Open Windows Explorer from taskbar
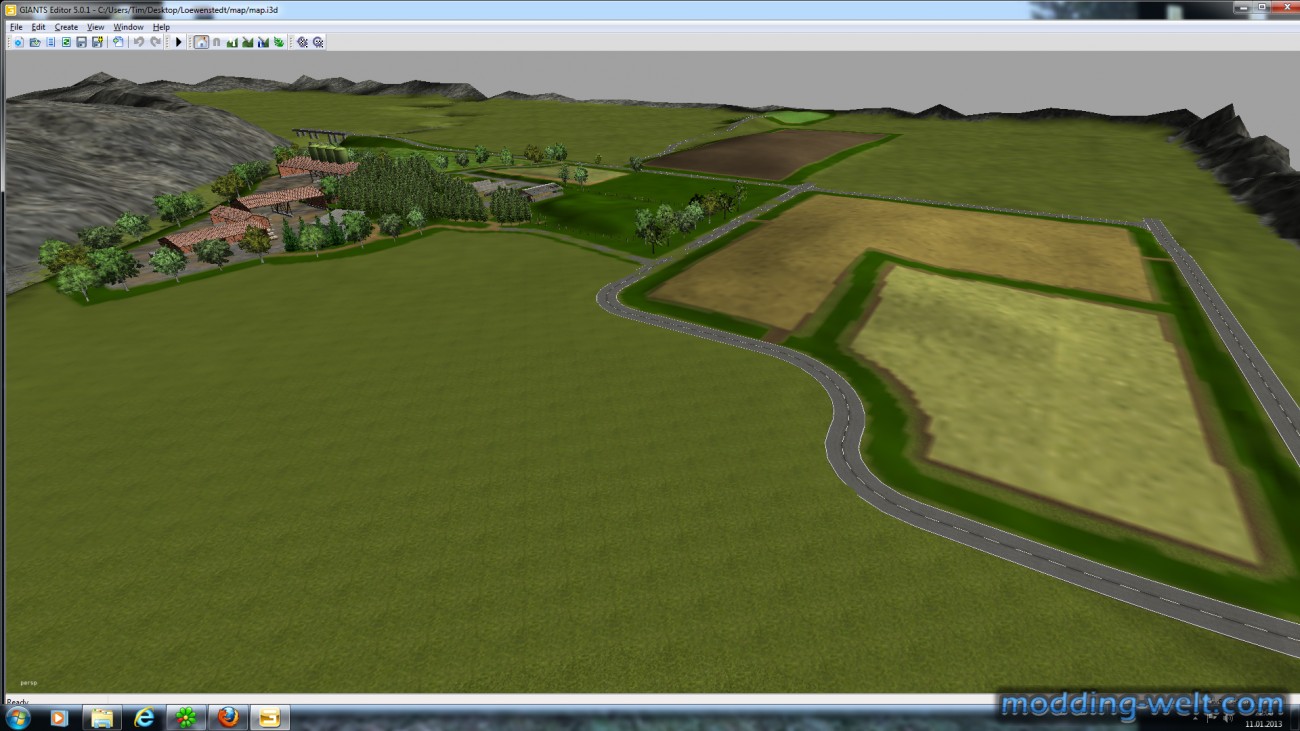Screen dimensions: 1300x731 coord(101,718)
